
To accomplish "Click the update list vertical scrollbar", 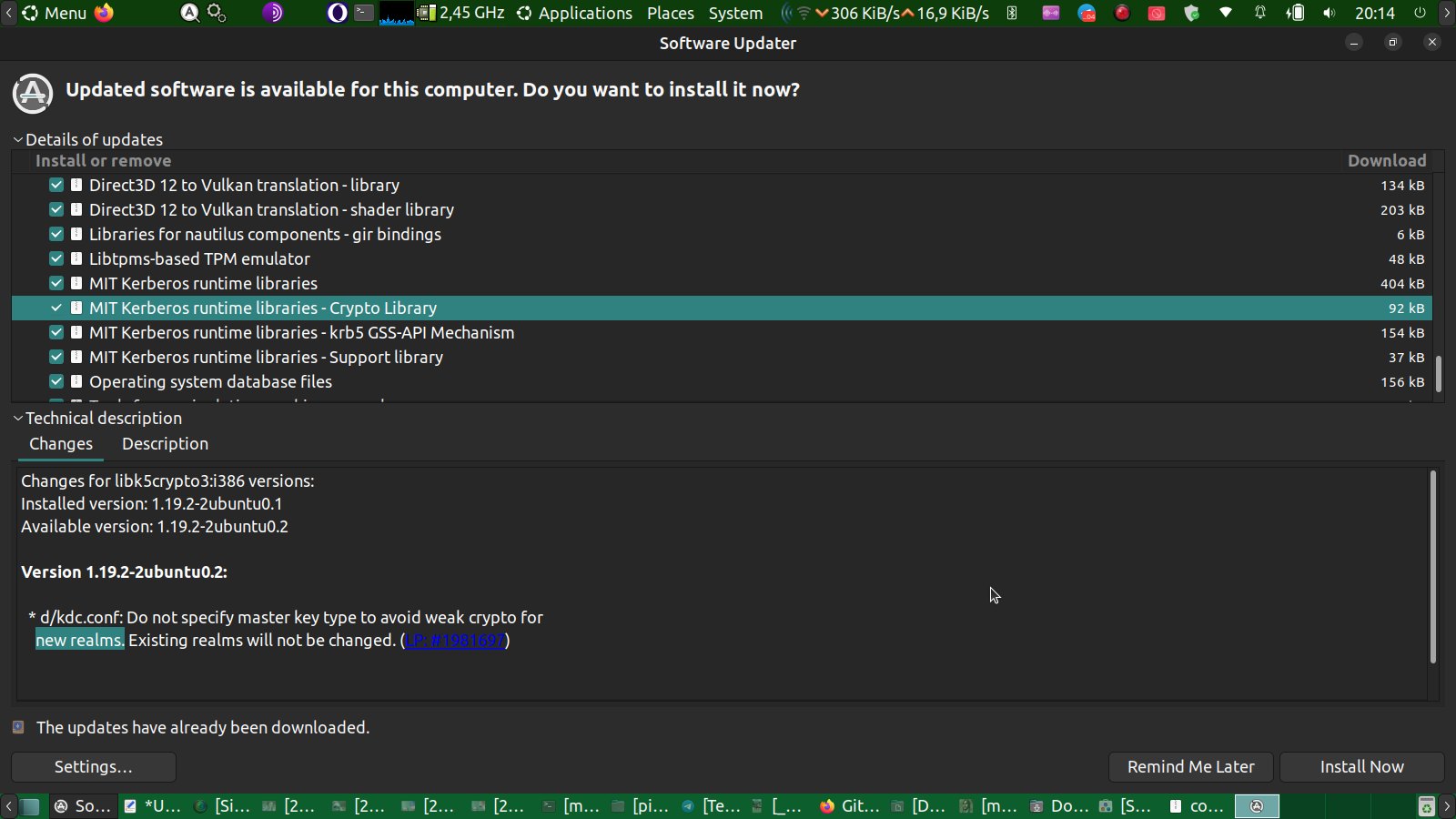I will [x=1439, y=374].
